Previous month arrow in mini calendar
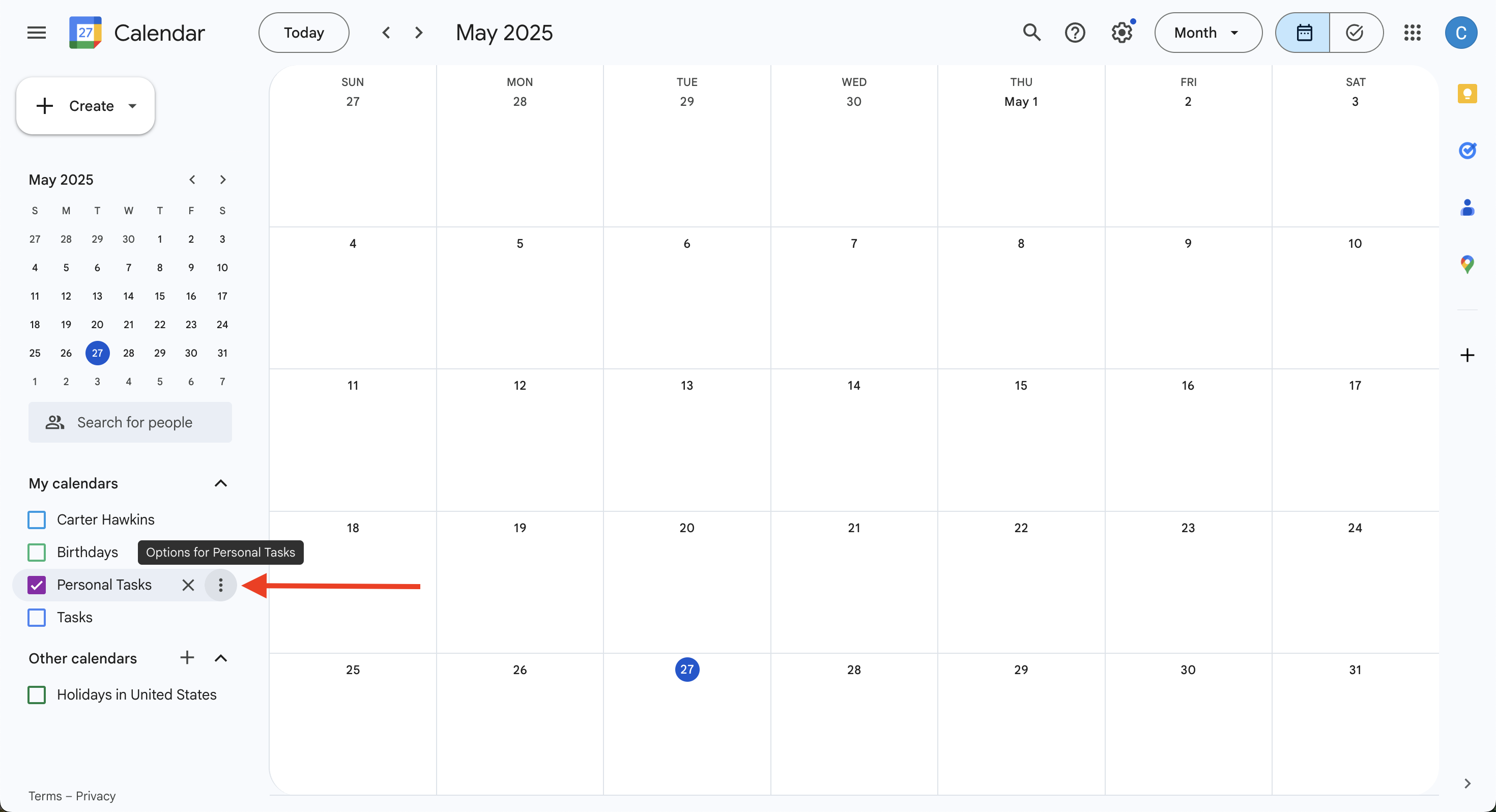 pos(192,180)
